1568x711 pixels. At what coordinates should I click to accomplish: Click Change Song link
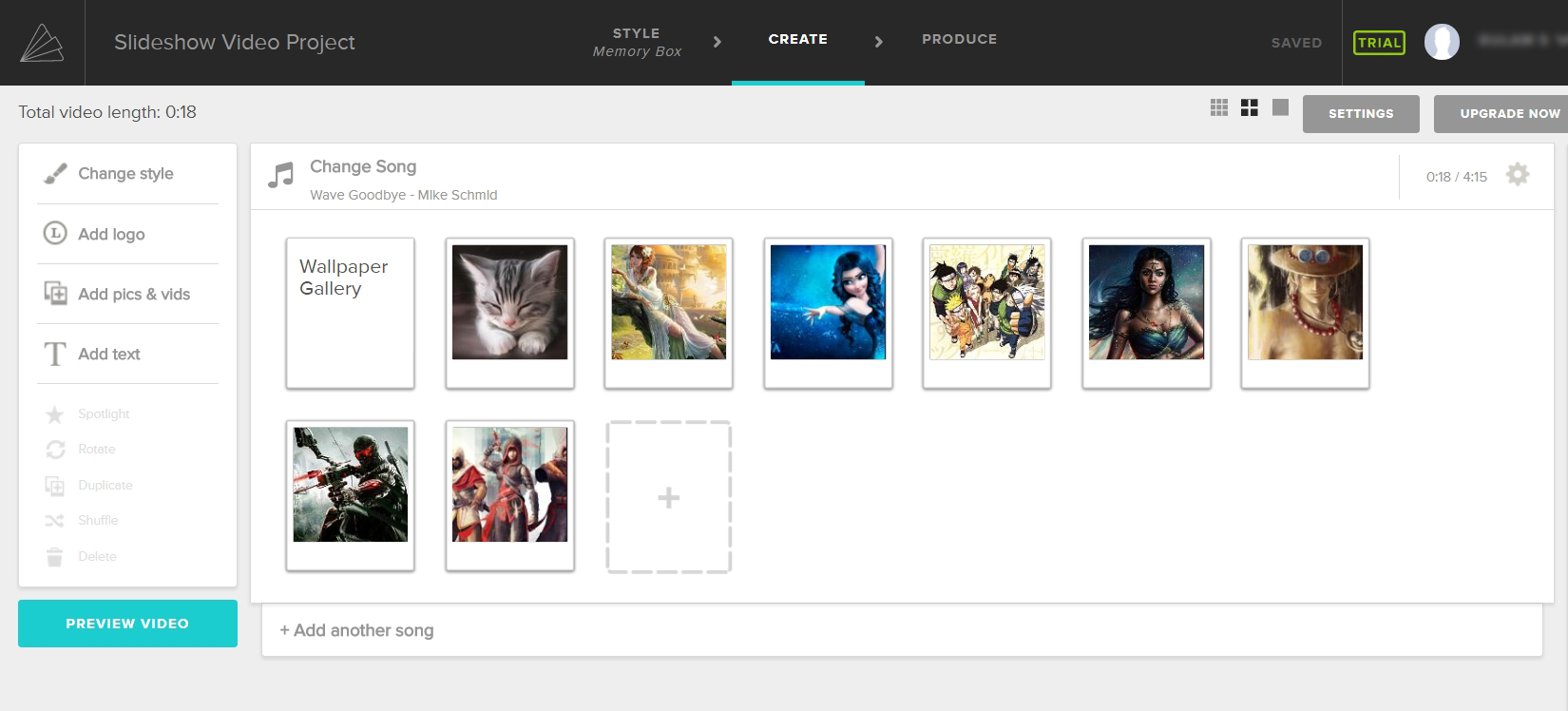click(x=363, y=166)
